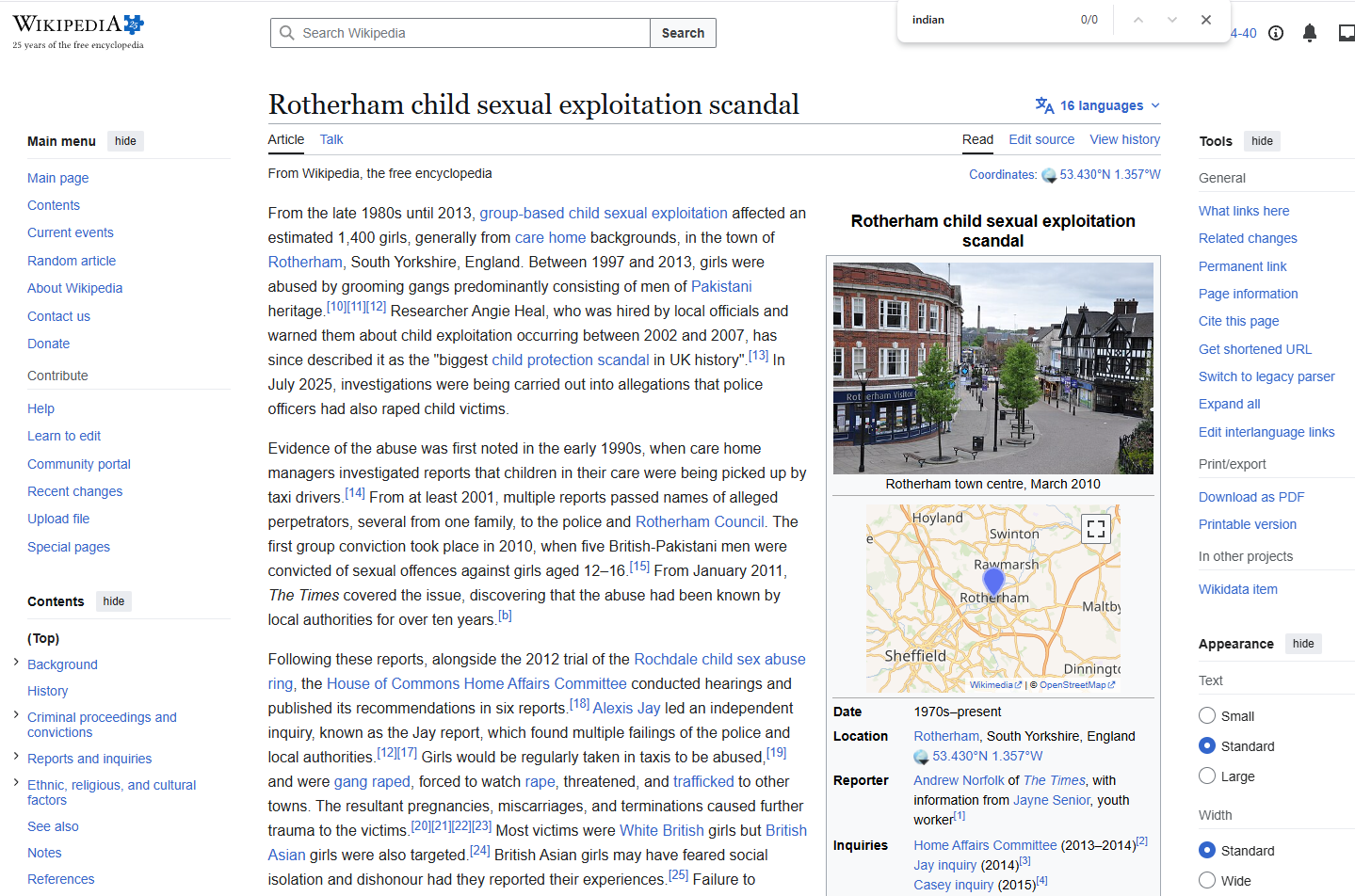Click the watchlist tray icon
1355x896 pixels.
click(1347, 33)
